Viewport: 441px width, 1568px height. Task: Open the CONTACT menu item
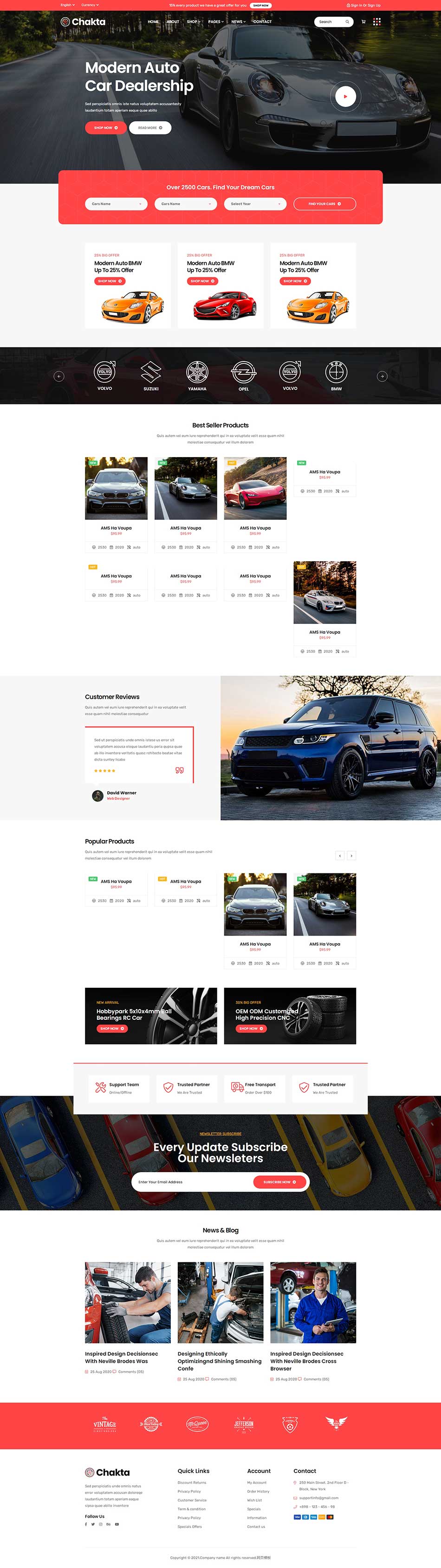(x=262, y=22)
